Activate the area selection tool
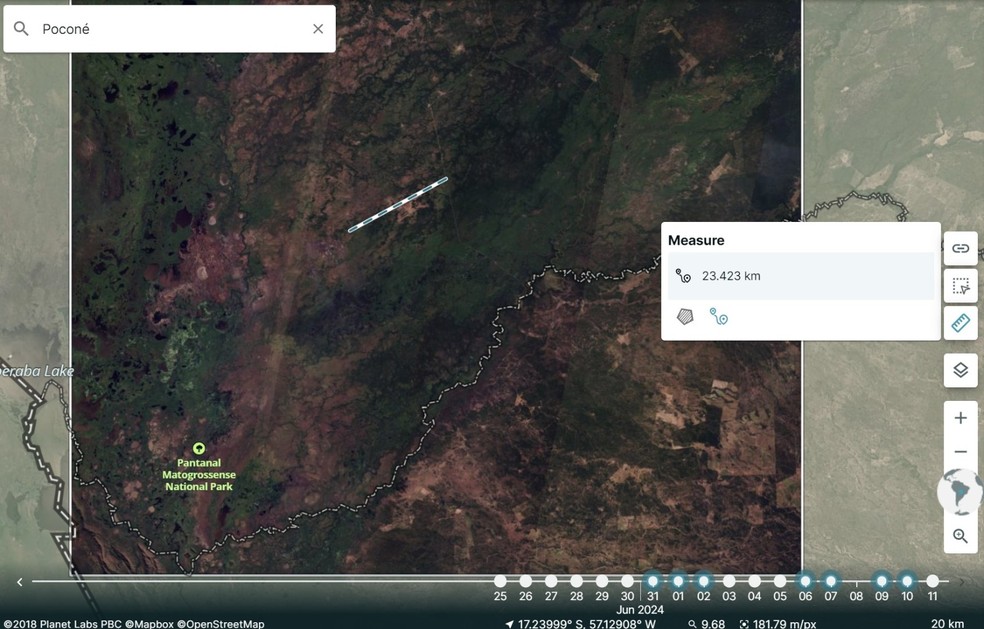Viewport: 984px width, 629px height. point(960,286)
